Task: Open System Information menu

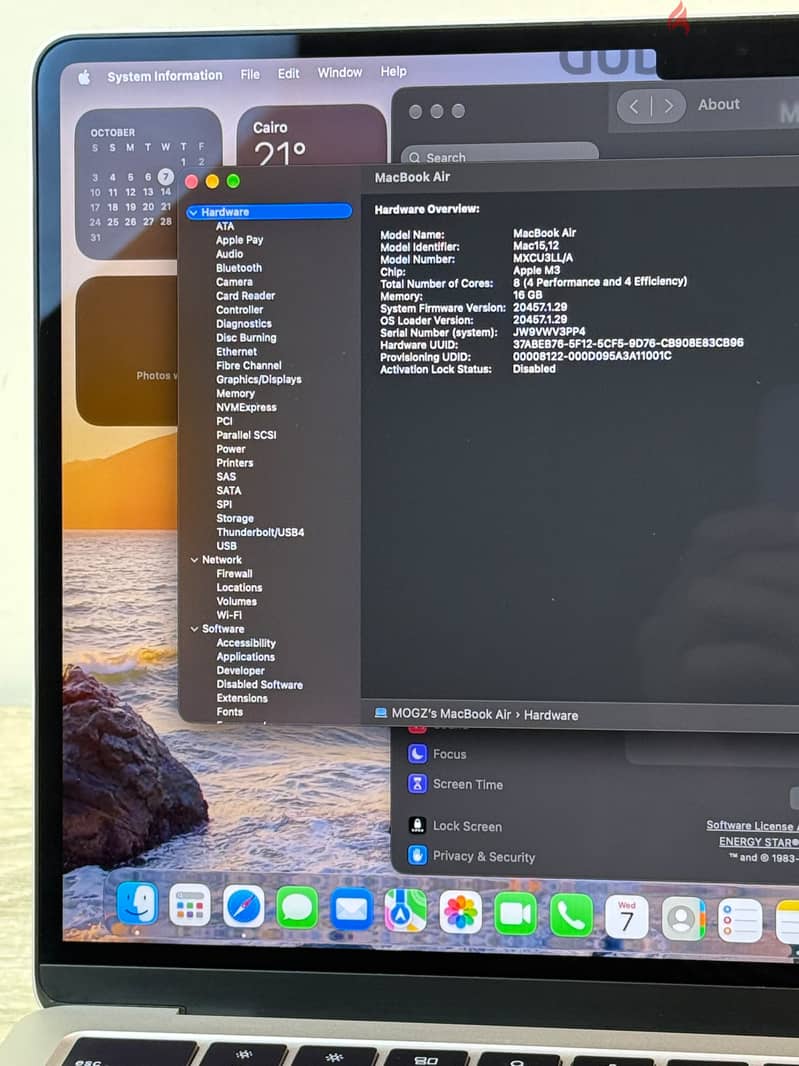Action: click(x=165, y=75)
